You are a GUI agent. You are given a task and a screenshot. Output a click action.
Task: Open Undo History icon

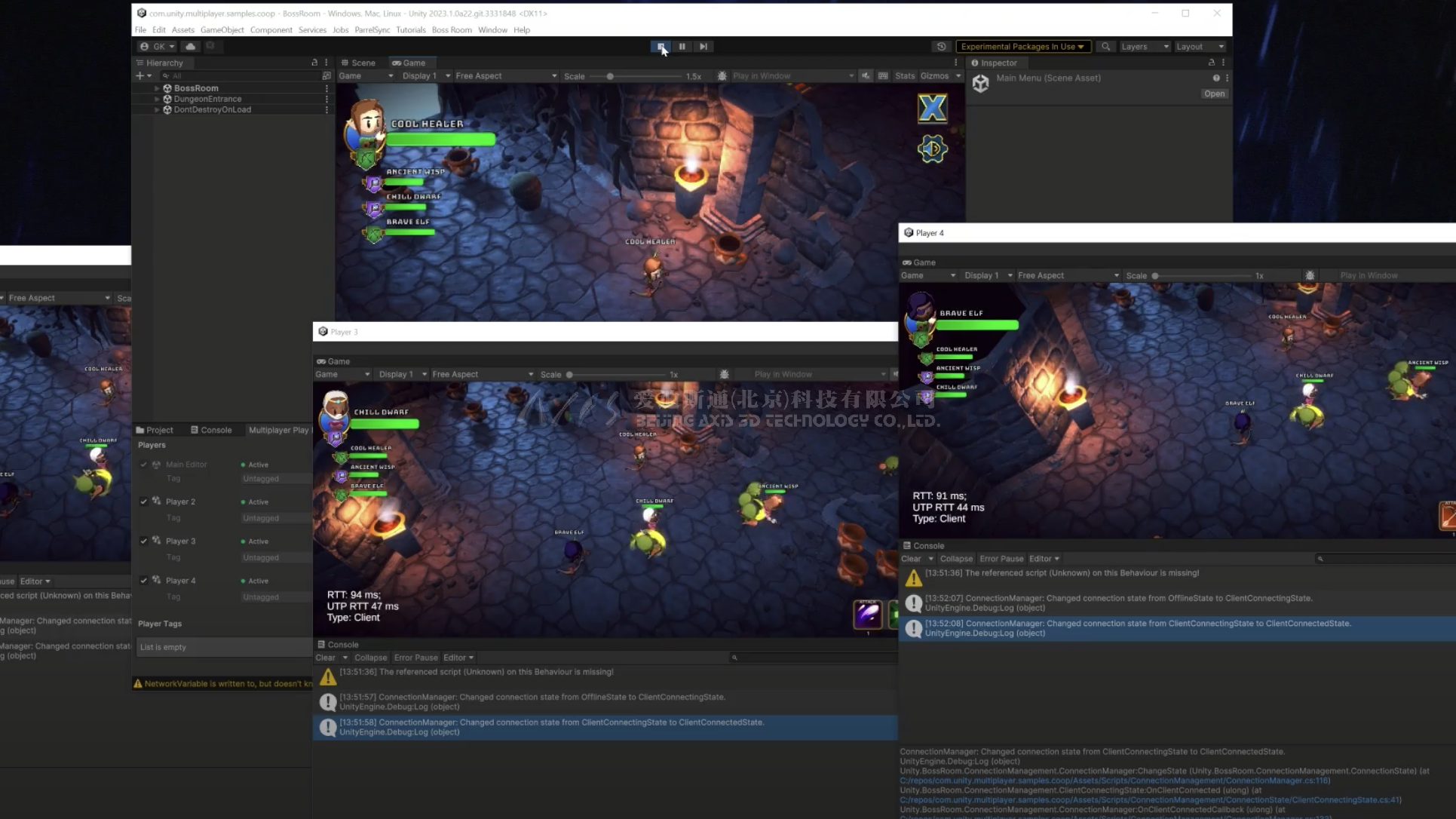pos(941,47)
